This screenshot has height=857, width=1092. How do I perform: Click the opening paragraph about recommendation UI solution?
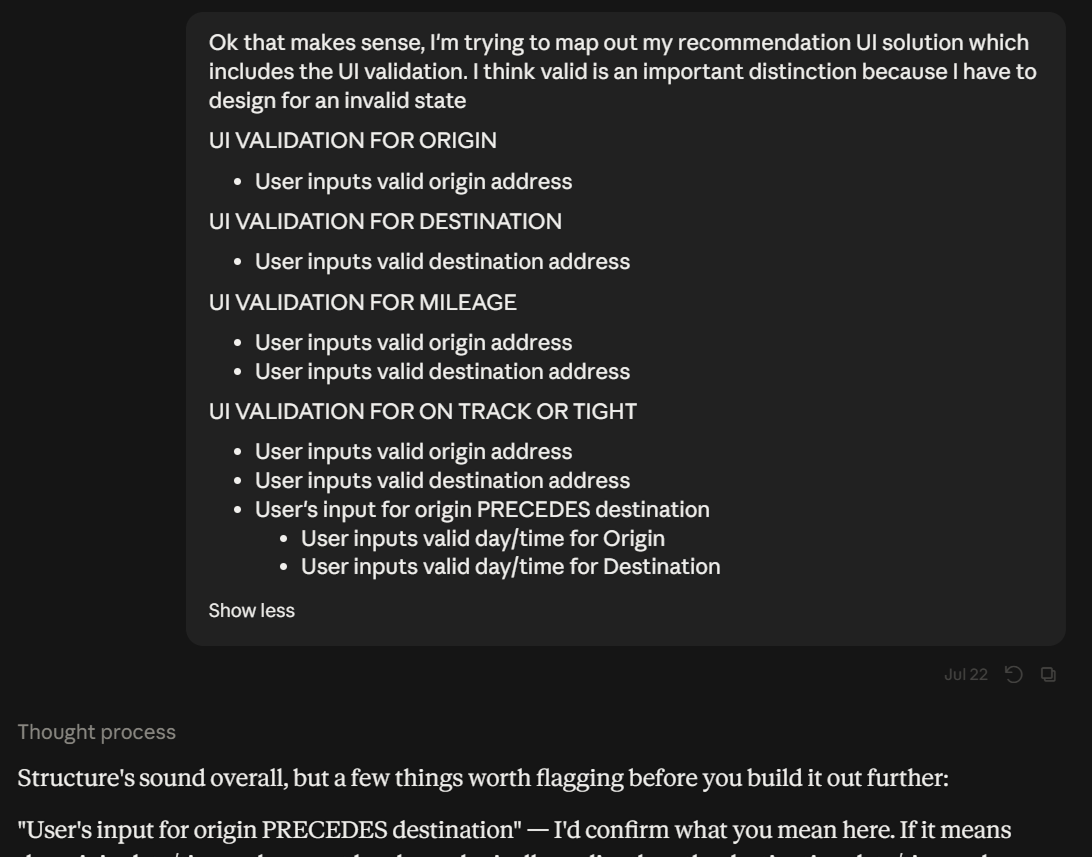(623, 71)
